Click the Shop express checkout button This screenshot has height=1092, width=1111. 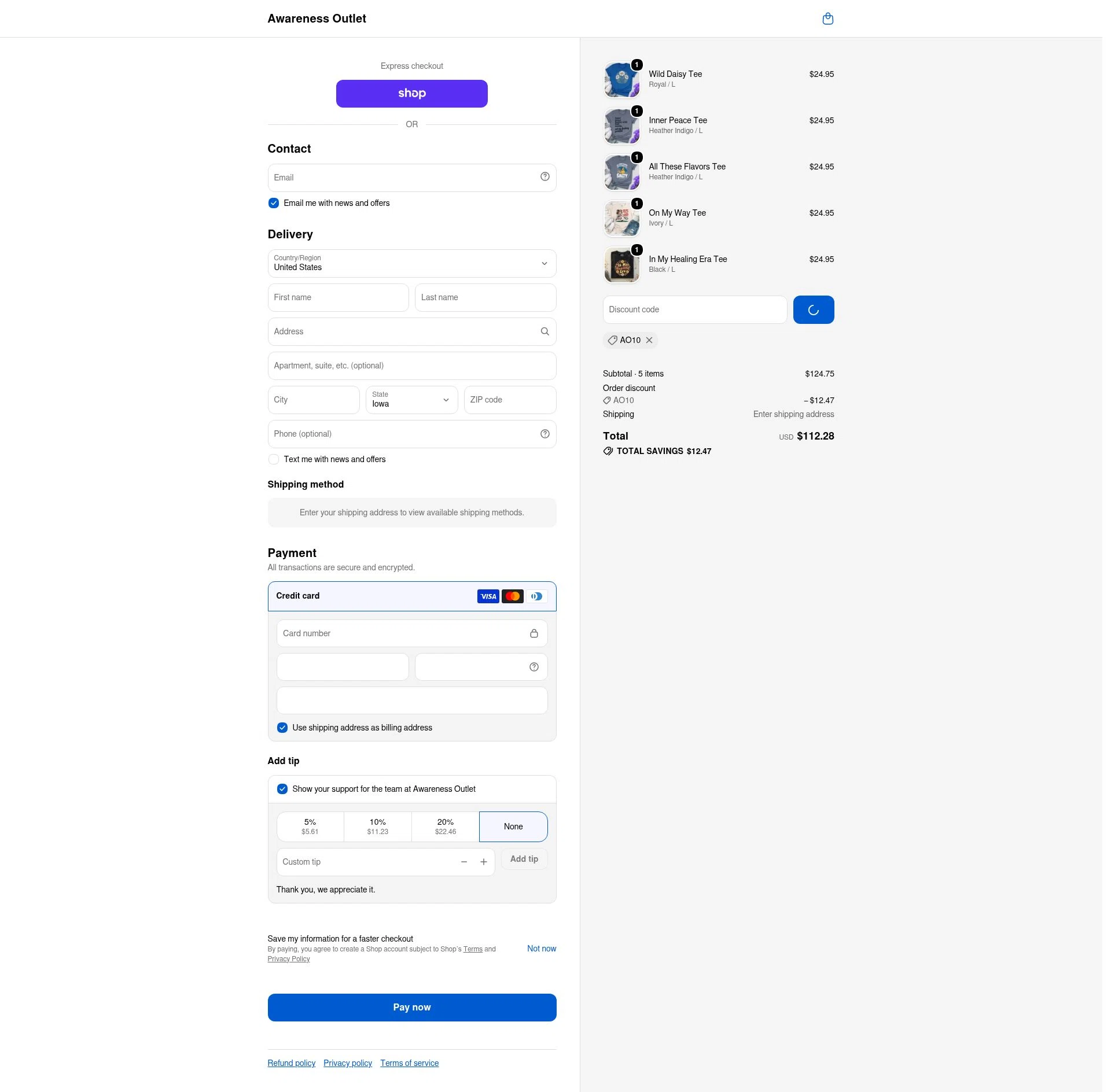point(411,94)
